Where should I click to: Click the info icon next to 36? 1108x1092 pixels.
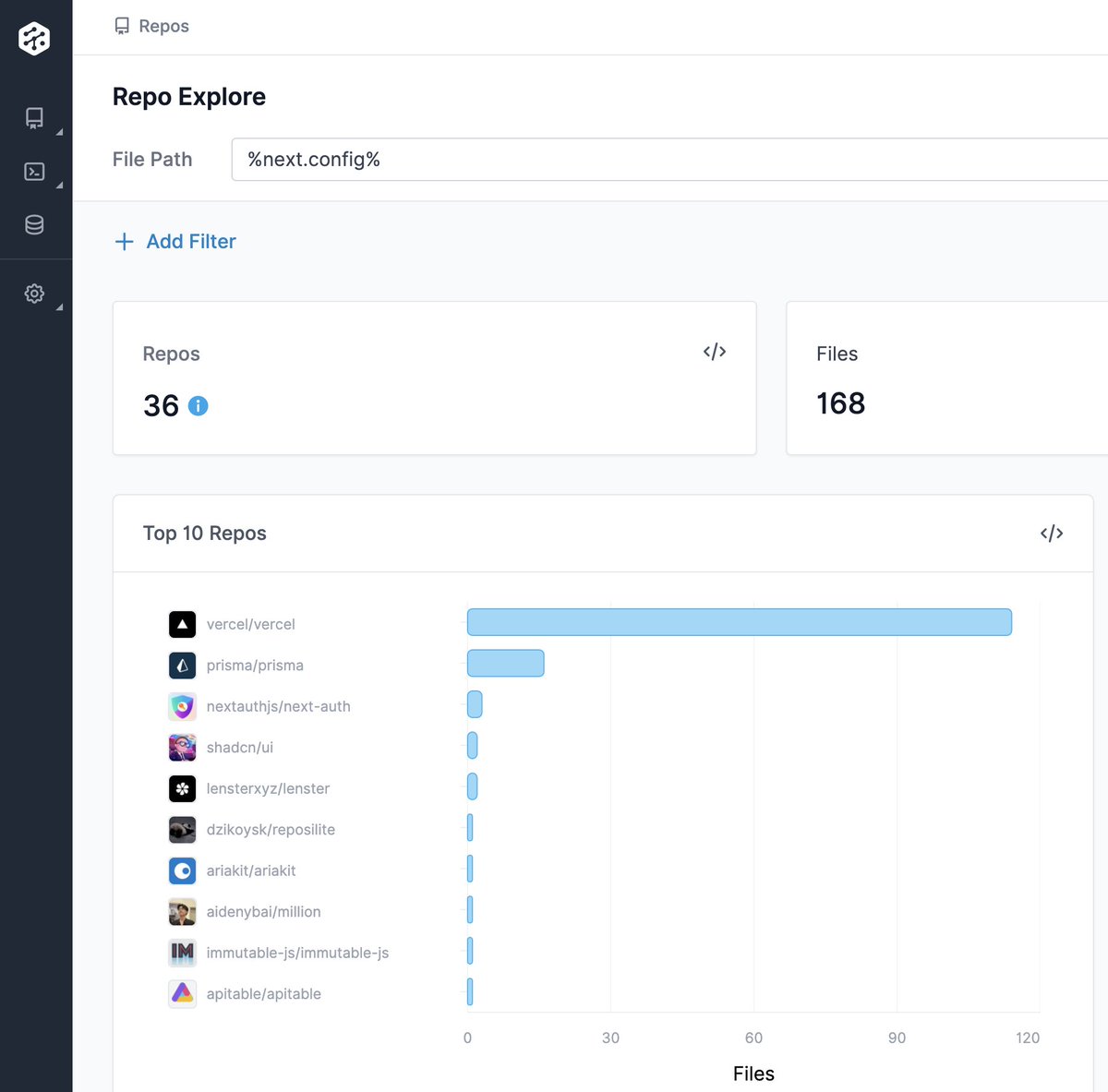(199, 405)
